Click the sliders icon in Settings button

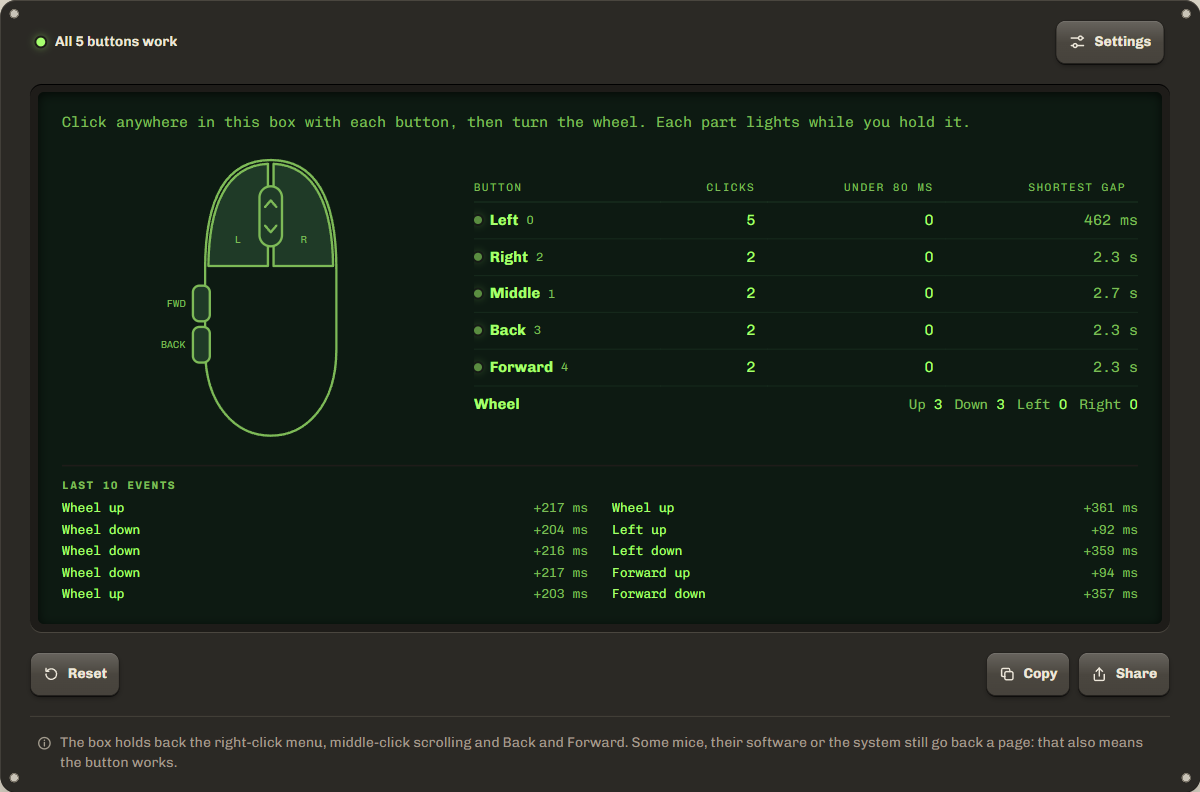pyautogui.click(x=1077, y=42)
